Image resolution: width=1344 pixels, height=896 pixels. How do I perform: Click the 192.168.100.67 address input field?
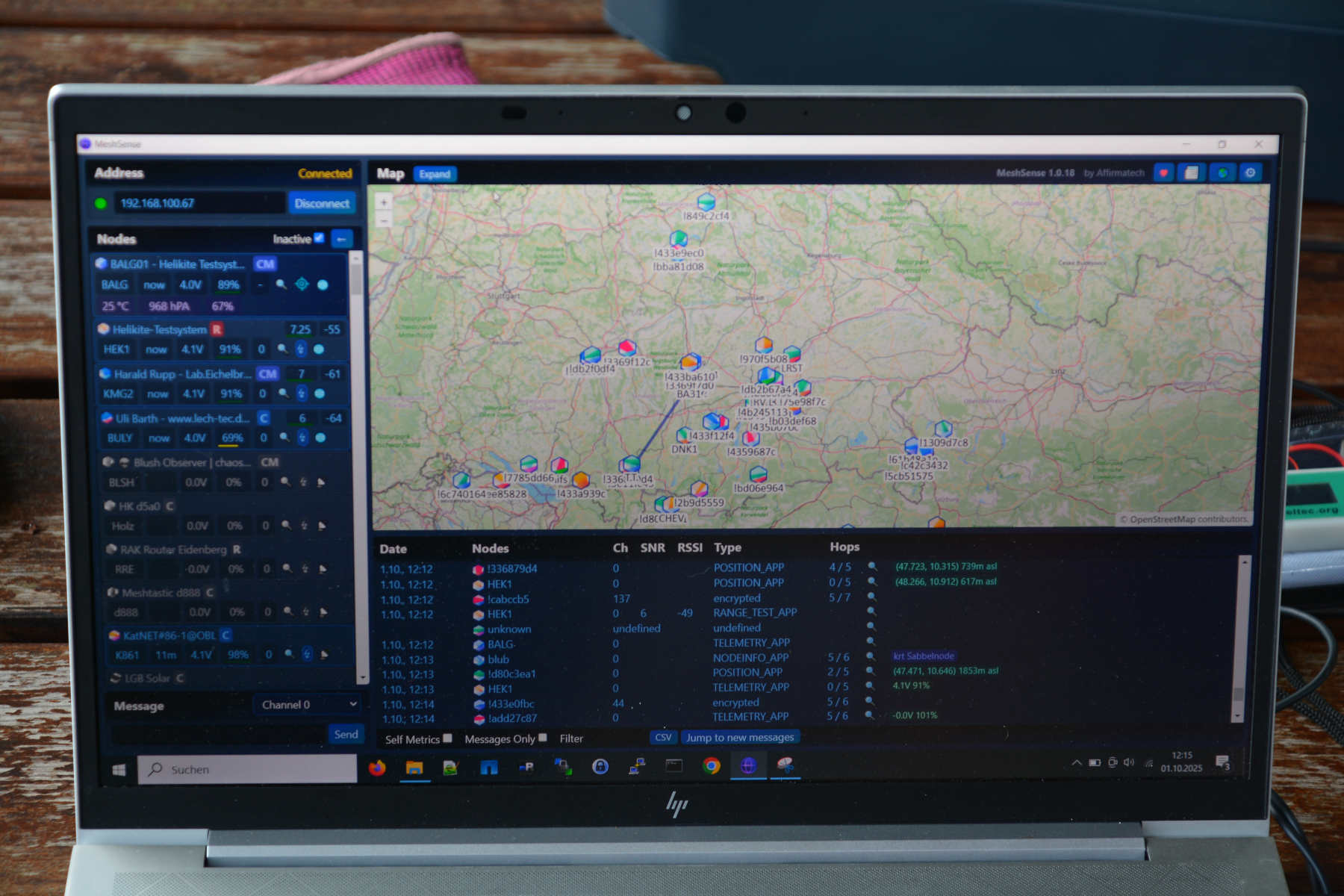click(198, 203)
